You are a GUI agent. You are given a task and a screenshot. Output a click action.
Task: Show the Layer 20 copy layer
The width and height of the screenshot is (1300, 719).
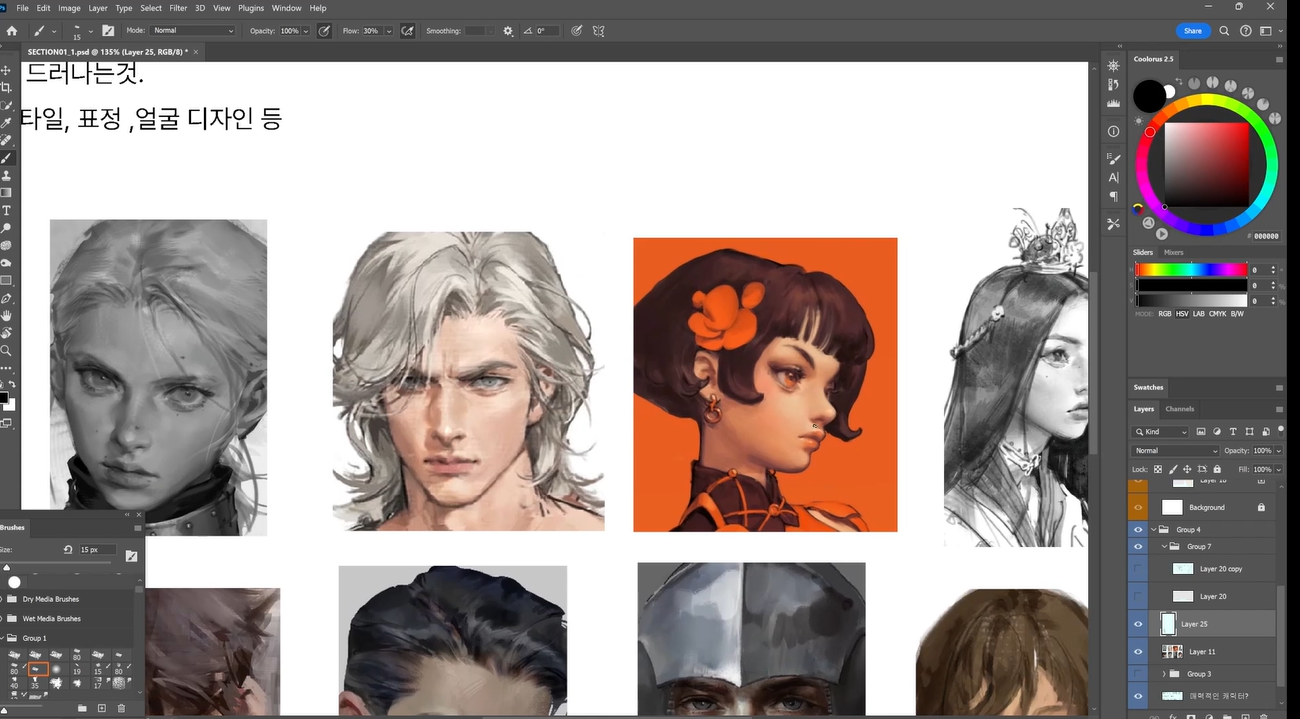[1138, 569]
